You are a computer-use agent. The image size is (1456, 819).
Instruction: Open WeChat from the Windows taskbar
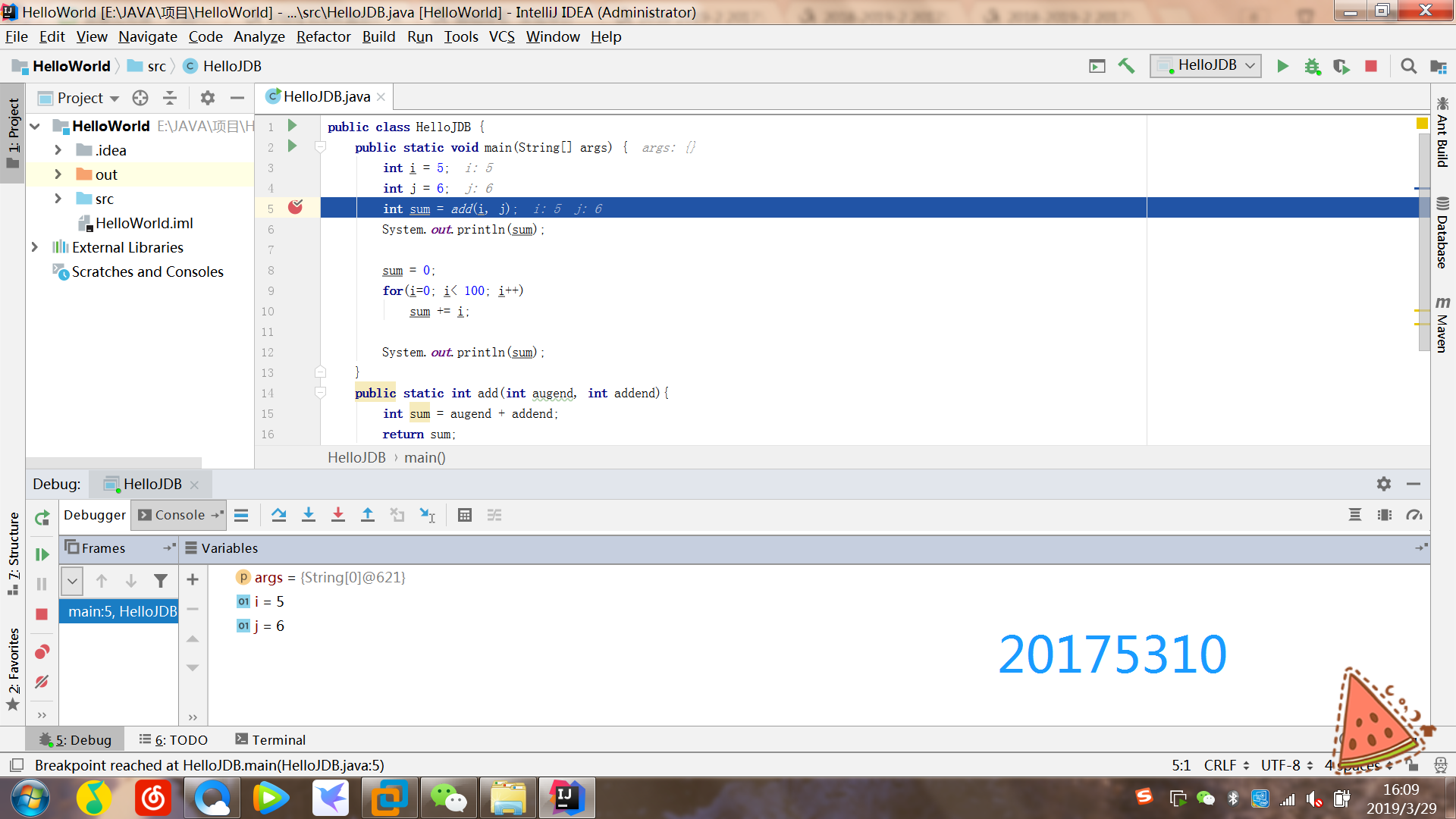coord(448,798)
